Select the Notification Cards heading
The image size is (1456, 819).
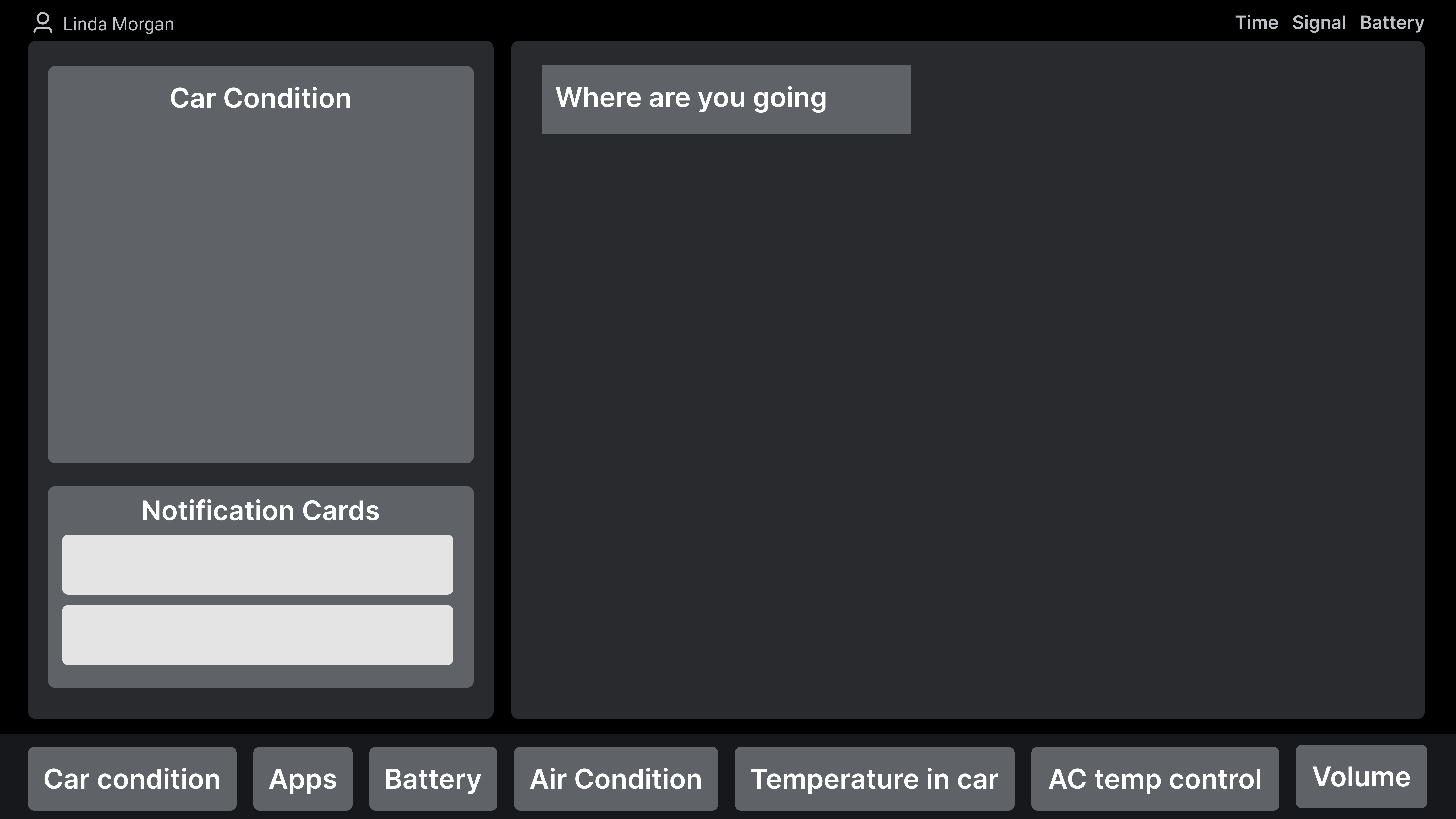260,510
